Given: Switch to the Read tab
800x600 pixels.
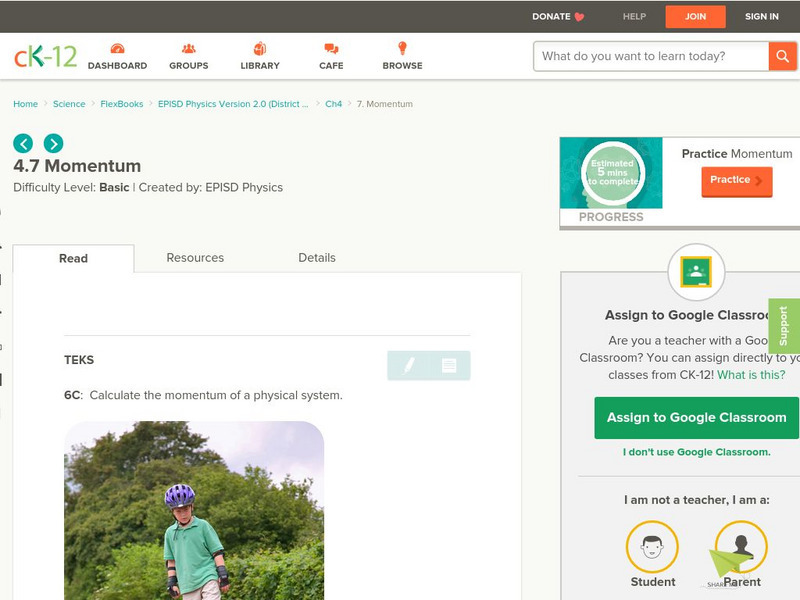Looking at the screenshot, I should click(x=73, y=258).
